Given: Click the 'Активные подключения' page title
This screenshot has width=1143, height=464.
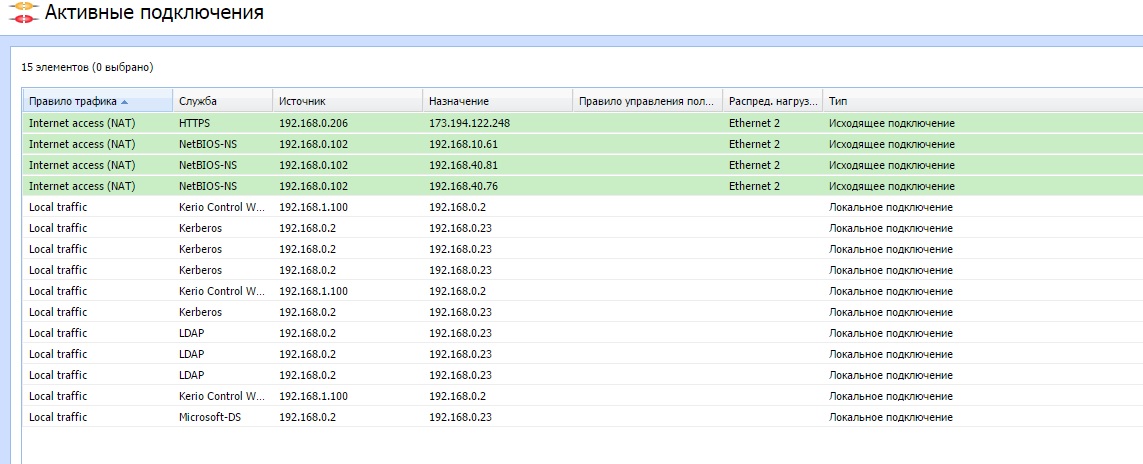Looking at the screenshot, I should coord(154,12).
